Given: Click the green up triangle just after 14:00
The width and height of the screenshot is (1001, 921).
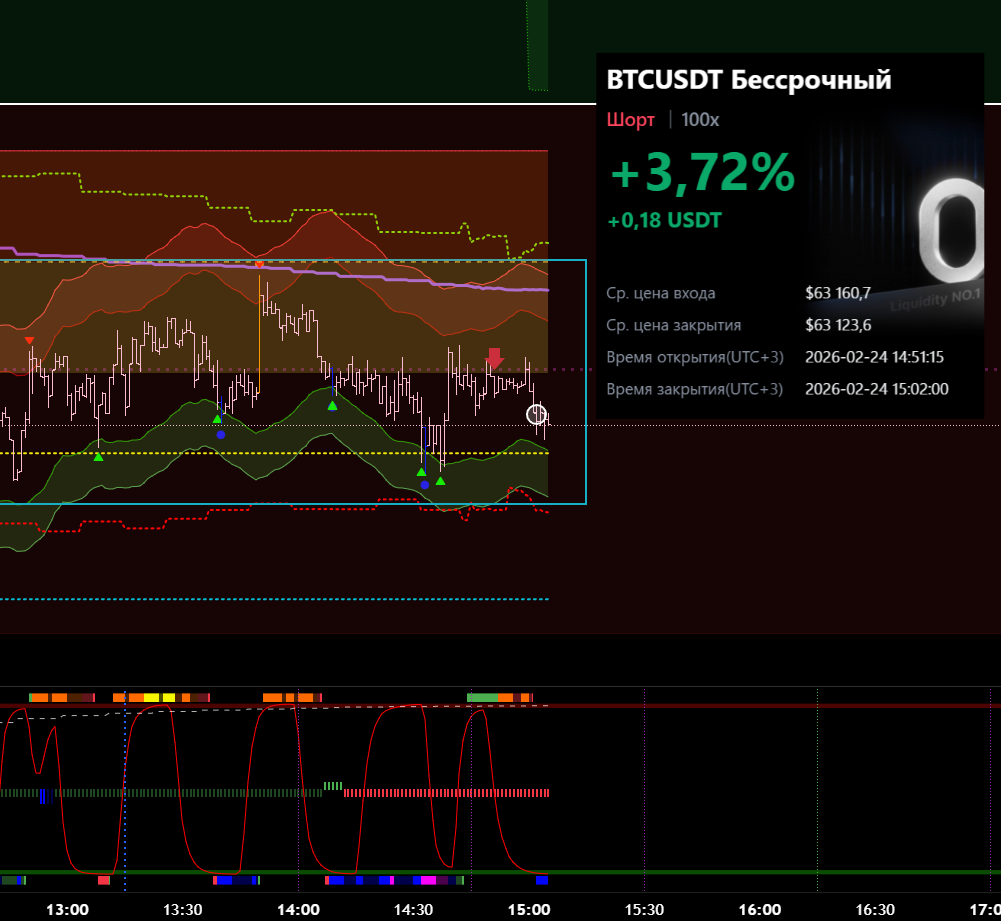Looking at the screenshot, I should pos(332,405).
